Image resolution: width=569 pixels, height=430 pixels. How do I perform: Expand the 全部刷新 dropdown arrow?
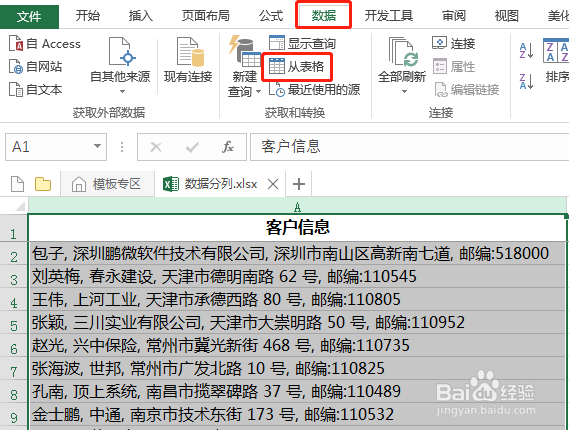pyautogui.click(x=404, y=91)
